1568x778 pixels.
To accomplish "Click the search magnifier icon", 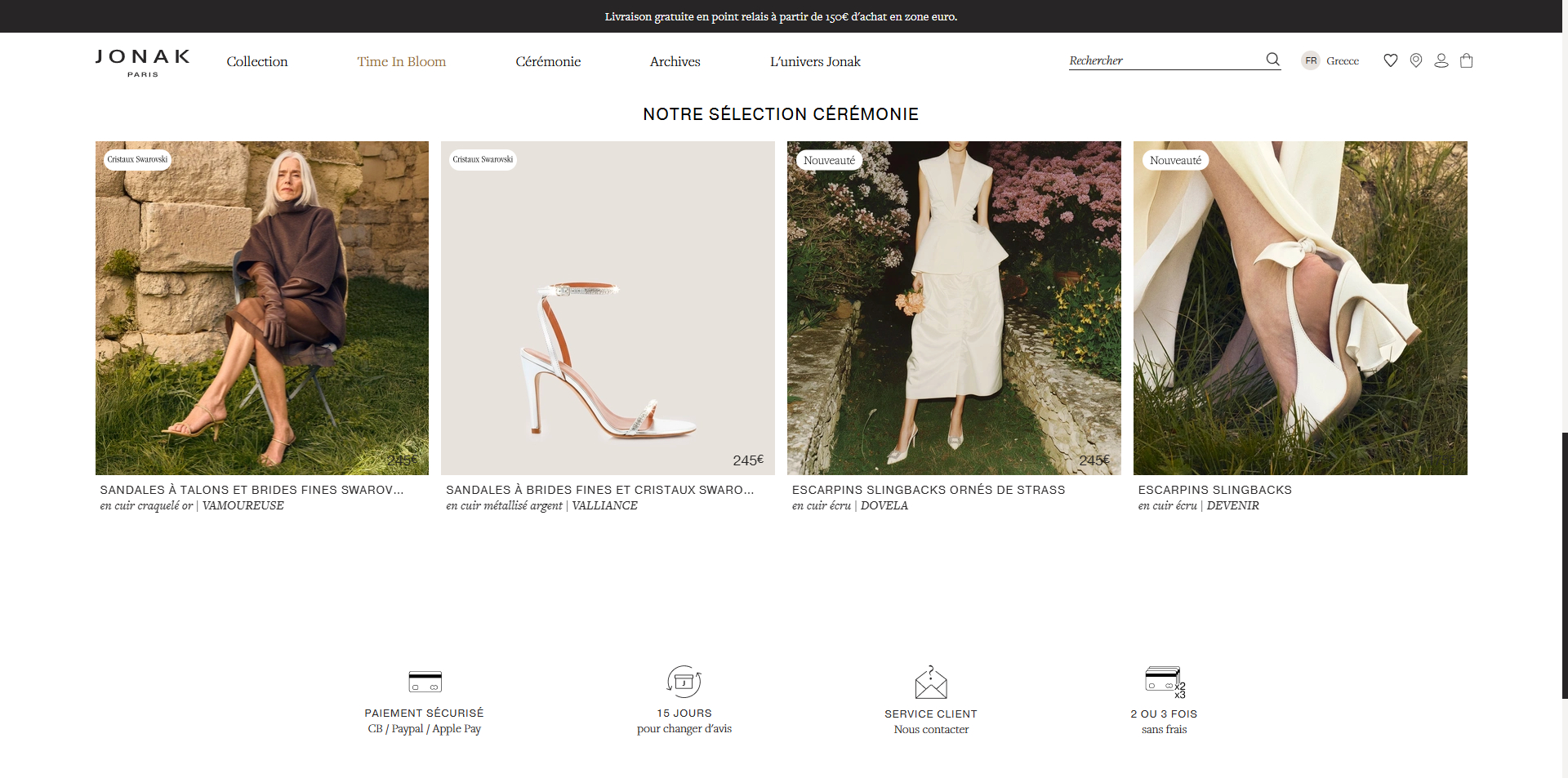I will [1272, 59].
